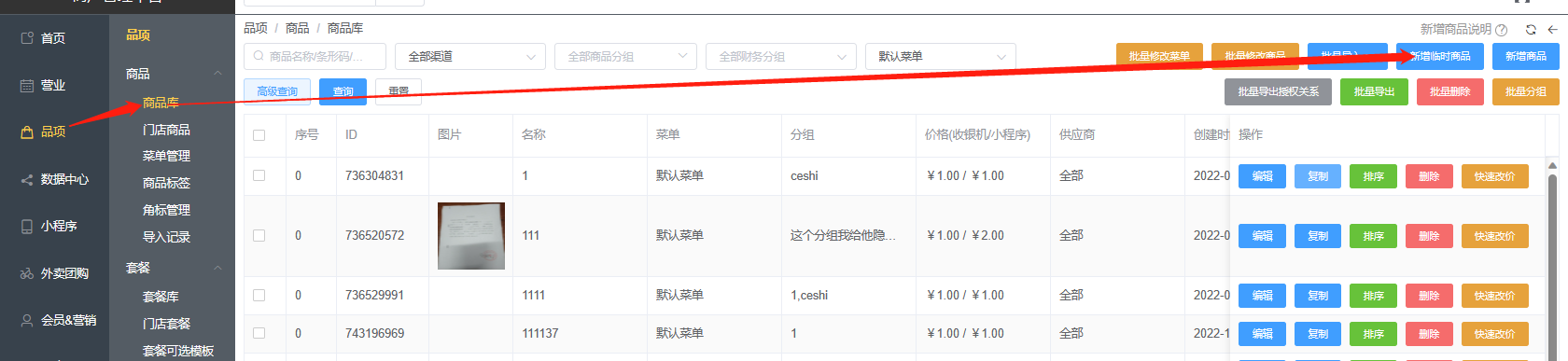Click the 重置 button
The width and height of the screenshot is (1568, 361).
click(x=399, y=91)
